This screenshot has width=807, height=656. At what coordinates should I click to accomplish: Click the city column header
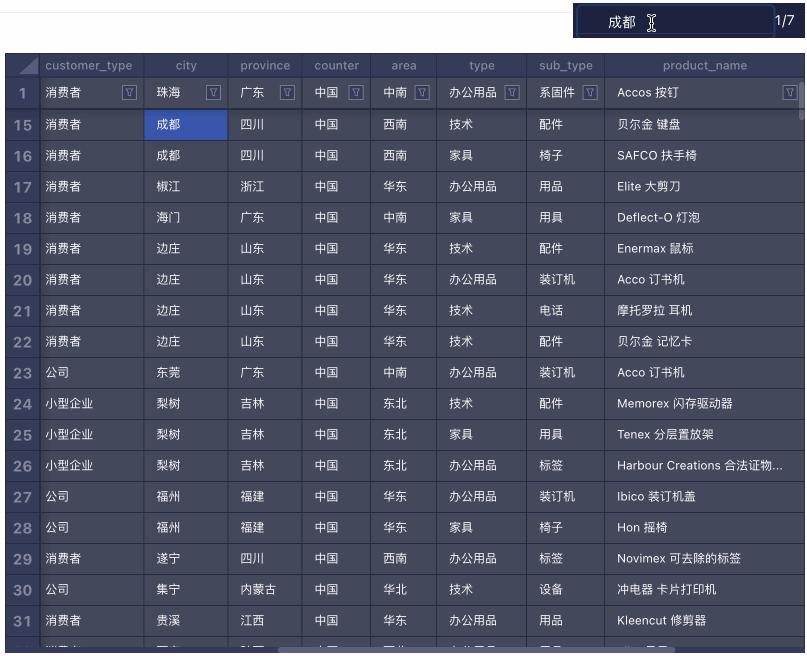[x=186, y=65]
